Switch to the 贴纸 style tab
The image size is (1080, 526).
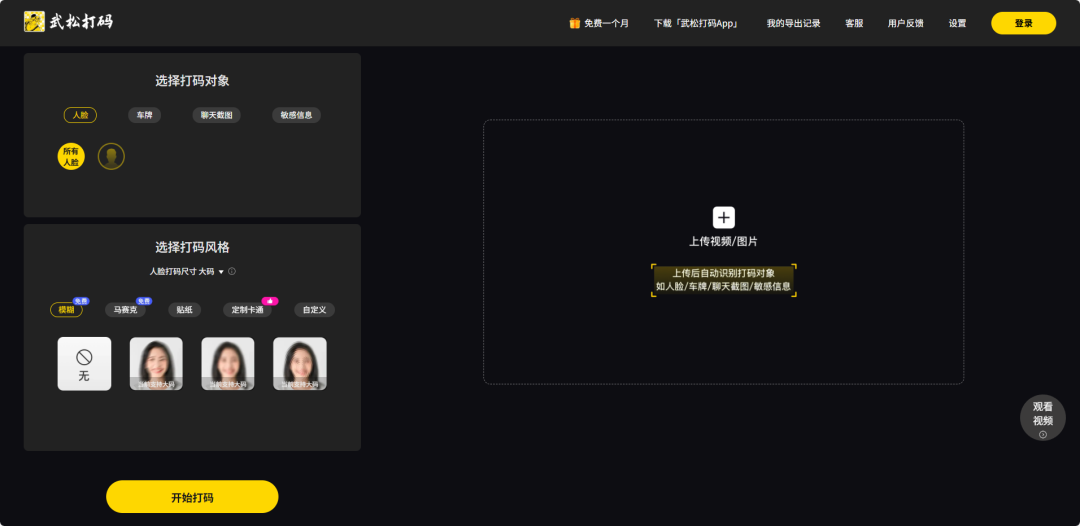coord(184,310)
